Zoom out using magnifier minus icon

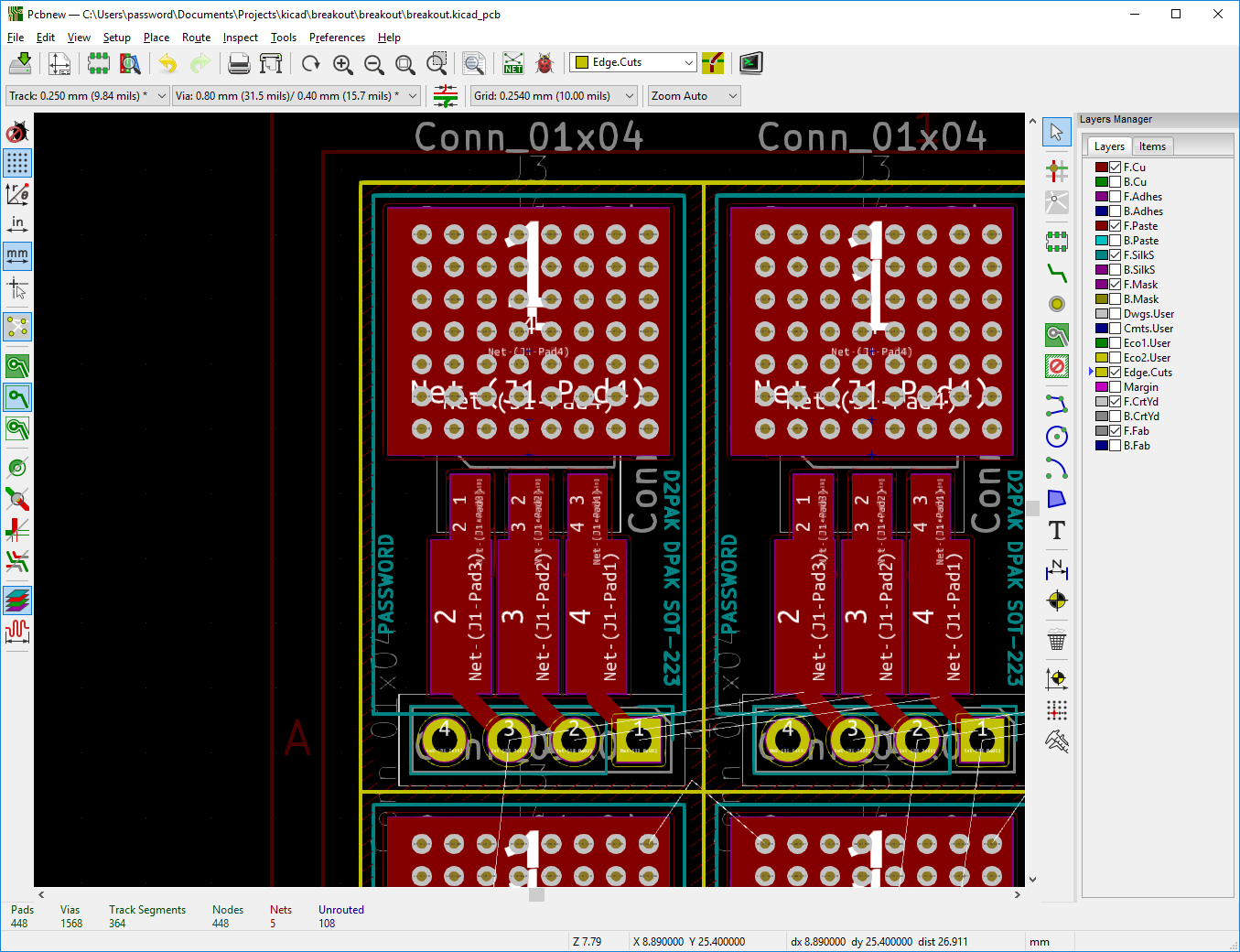[374, 63]
